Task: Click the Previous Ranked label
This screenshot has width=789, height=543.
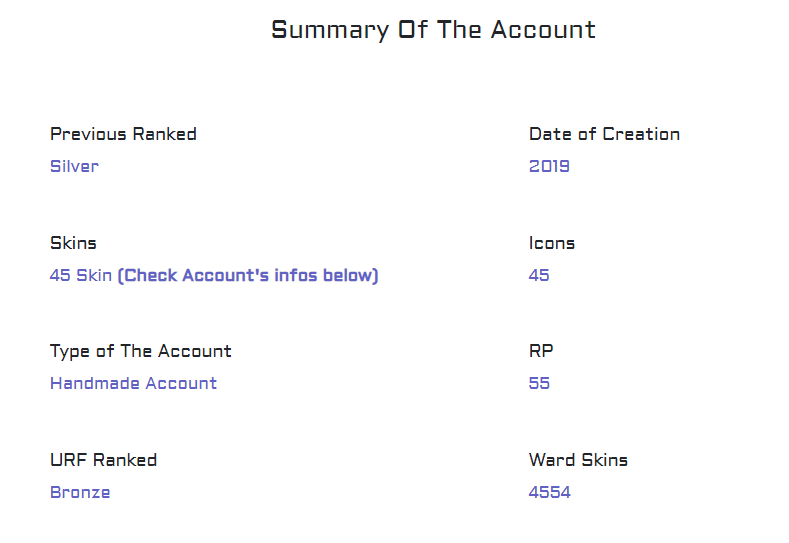Action: [123, 134]
